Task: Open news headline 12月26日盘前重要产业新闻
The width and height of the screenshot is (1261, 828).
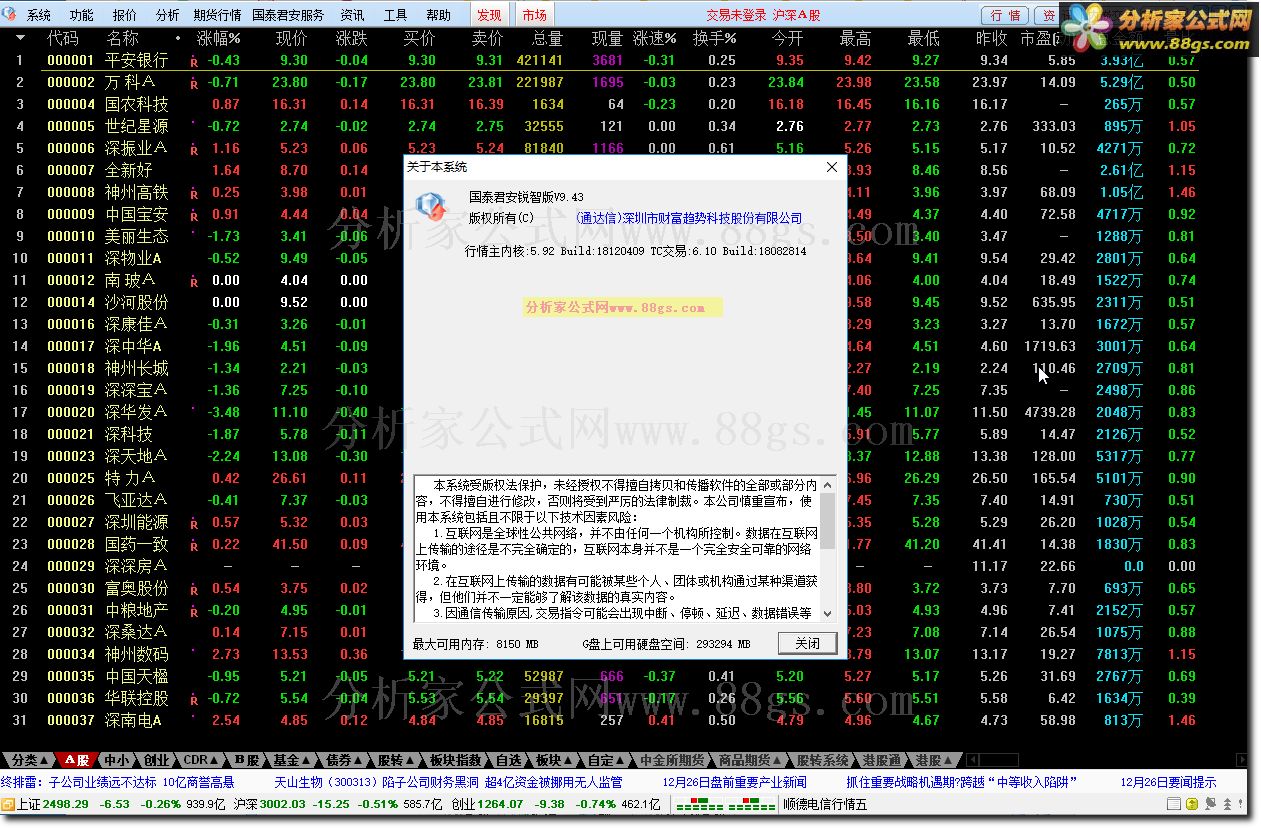Action: [735, 783]
